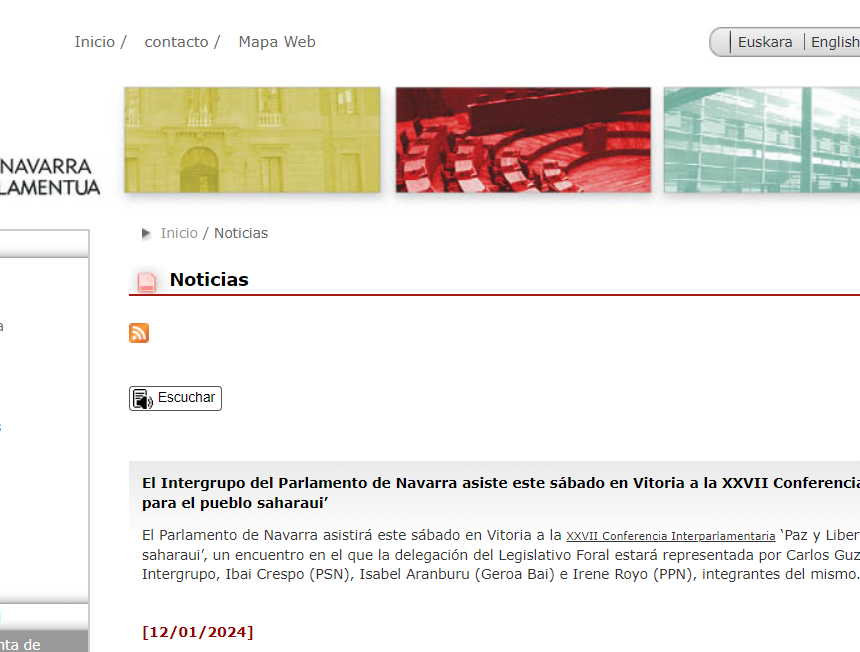Open the XXVII Conferencia Interparlamentaria link

[670, 536]
